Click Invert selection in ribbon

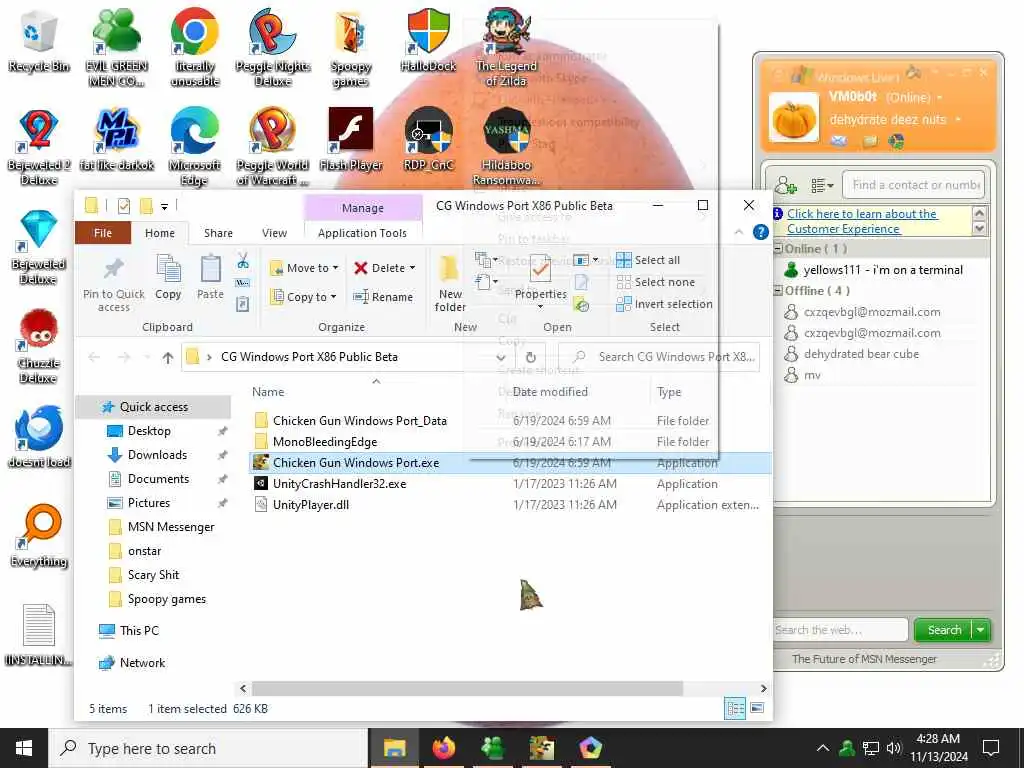pyautogui.click(x=664, y=304)
